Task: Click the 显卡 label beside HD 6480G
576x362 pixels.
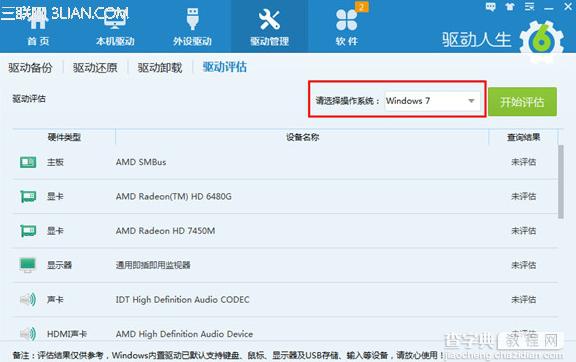Action: click(55, 197)
